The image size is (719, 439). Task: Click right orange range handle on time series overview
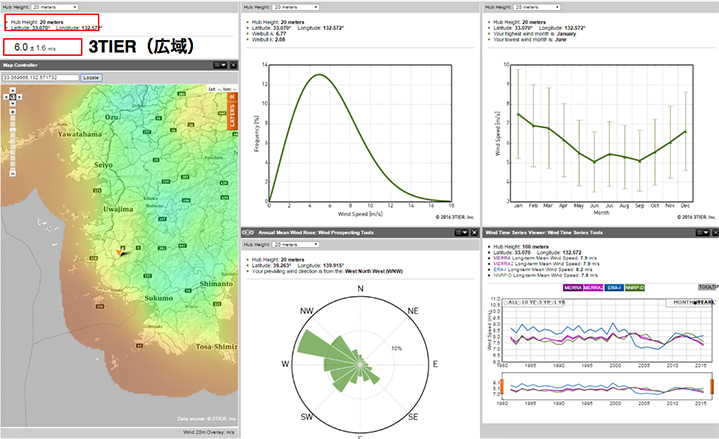point(712,386)
